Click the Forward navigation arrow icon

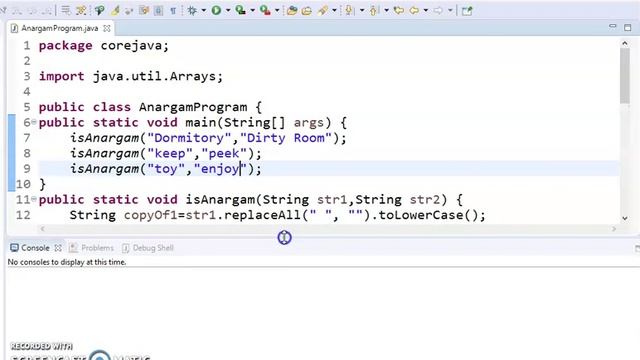click(x=438, y=10)
